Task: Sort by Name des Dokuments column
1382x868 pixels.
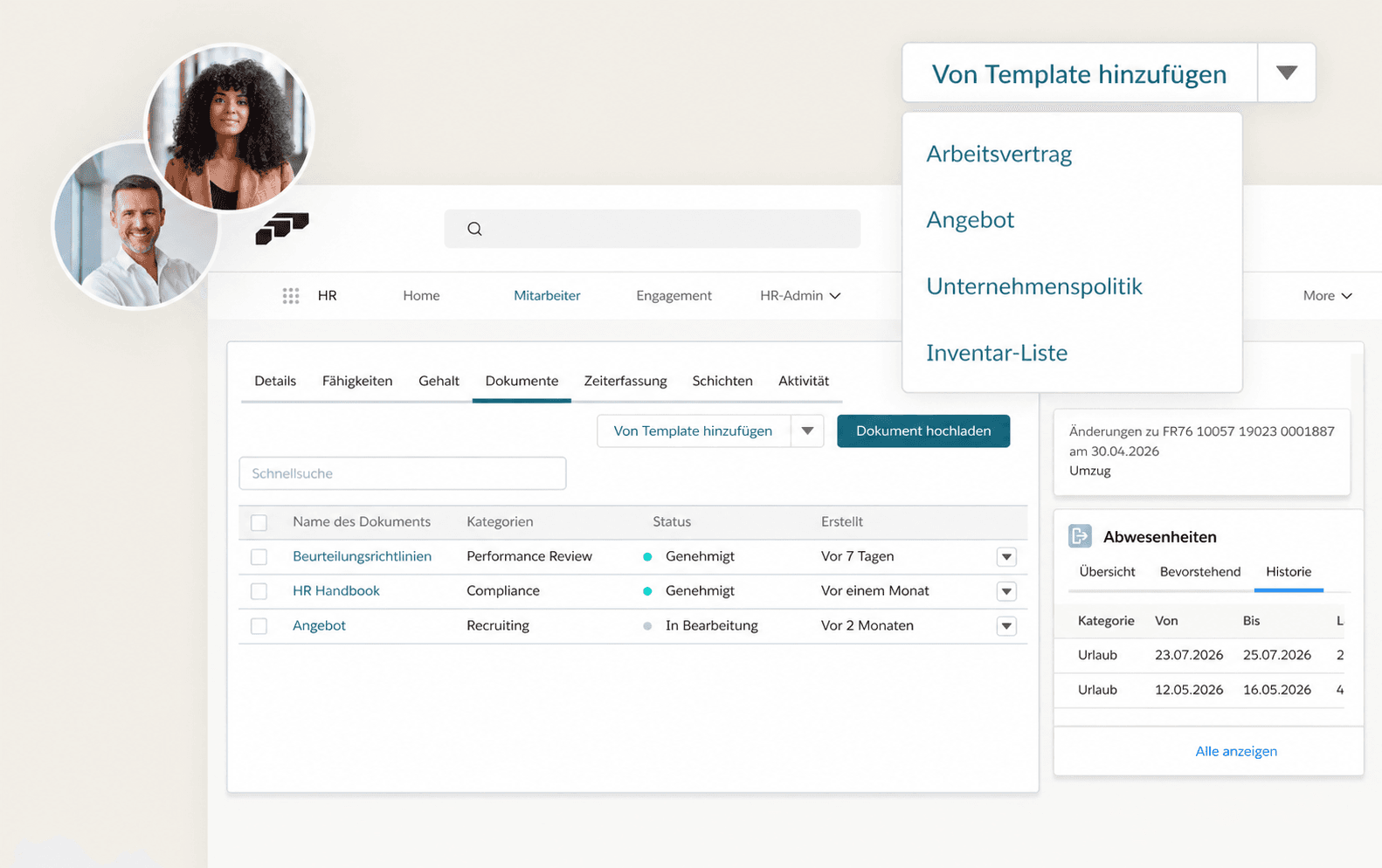Action: point(362,522)
